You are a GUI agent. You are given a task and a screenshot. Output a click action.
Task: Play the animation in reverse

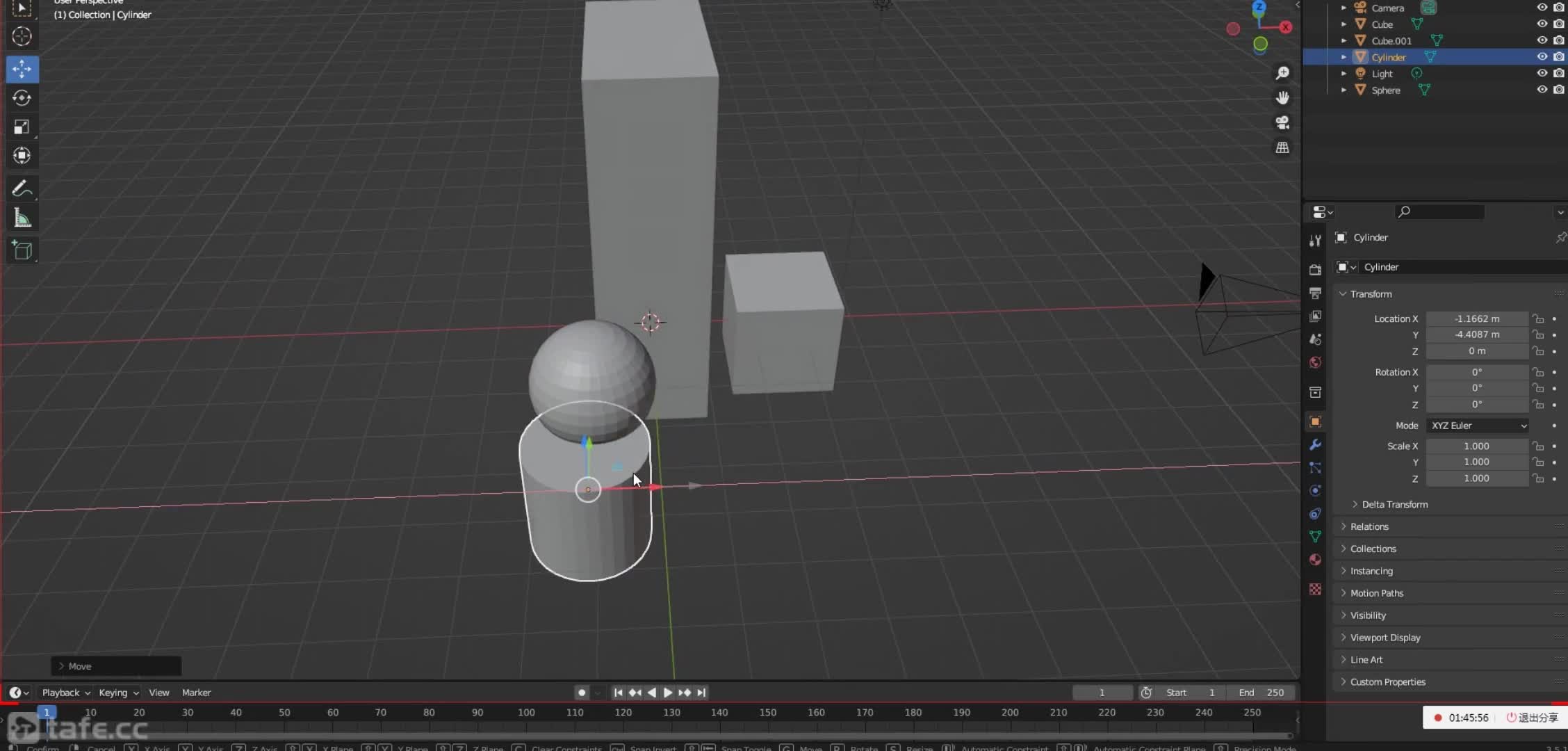click(651, 693)
